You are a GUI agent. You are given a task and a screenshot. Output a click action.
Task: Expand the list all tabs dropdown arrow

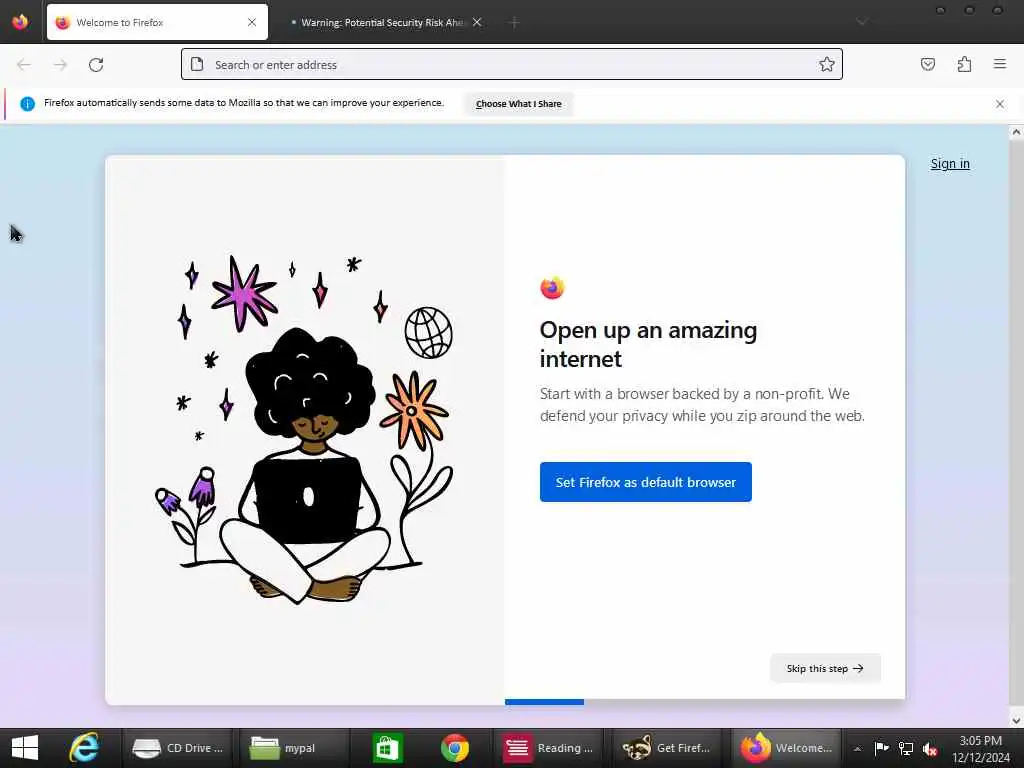[x=862, y=22]
